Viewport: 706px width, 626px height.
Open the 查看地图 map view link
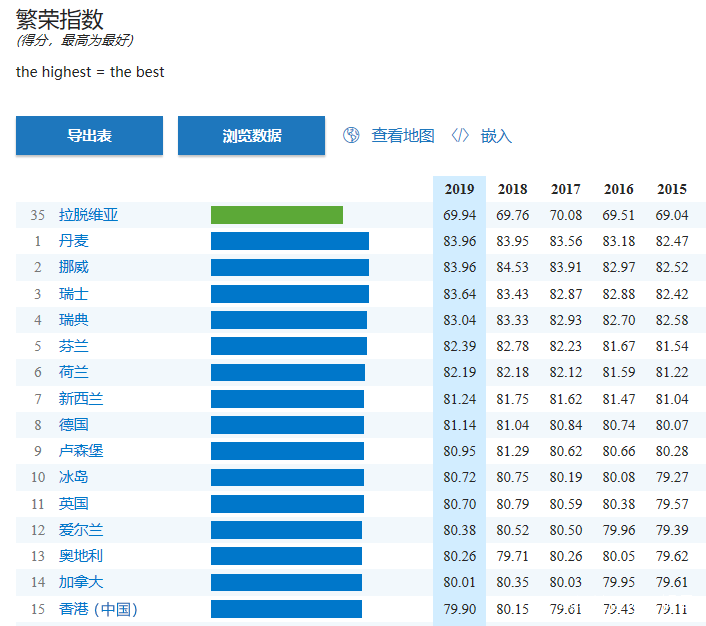403,136
